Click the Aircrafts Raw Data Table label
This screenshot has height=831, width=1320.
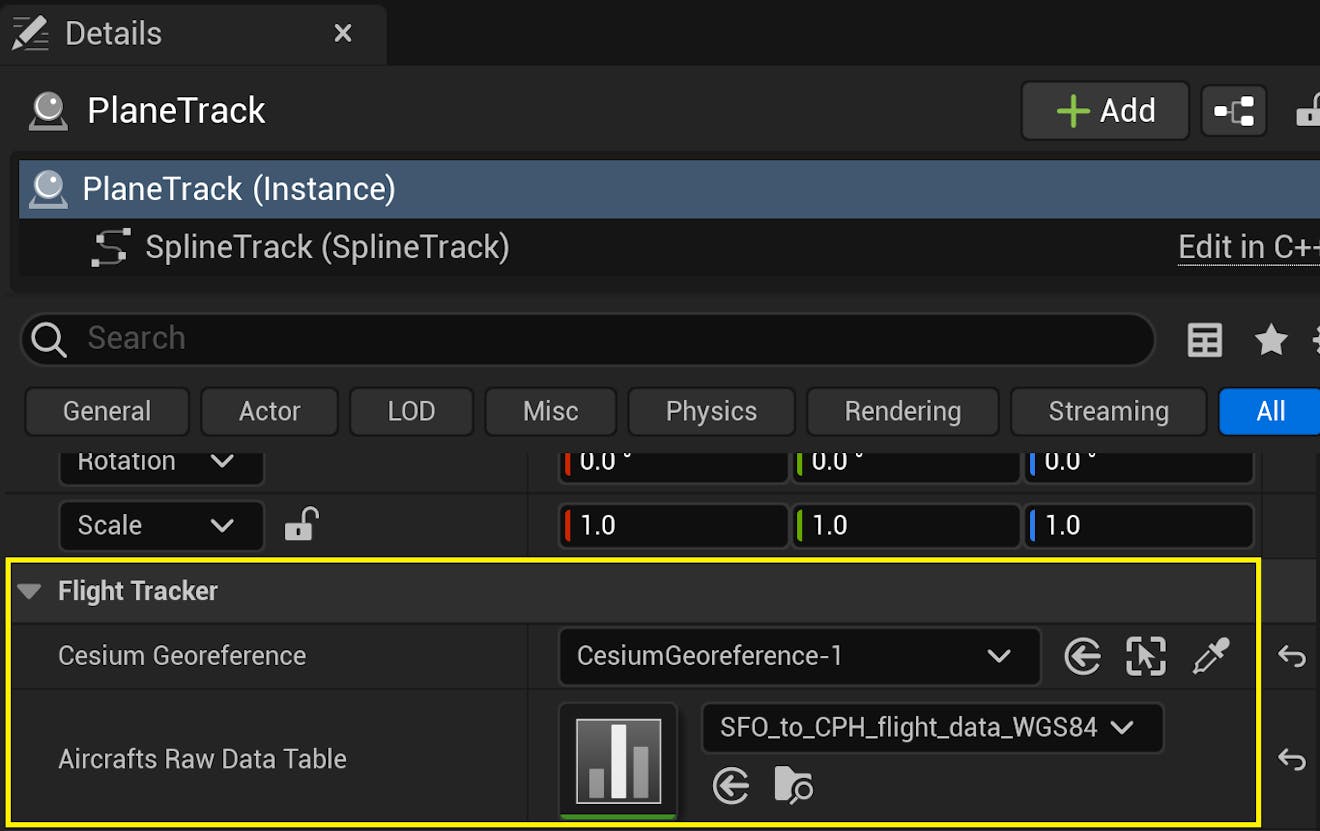[x=202, y=759]
